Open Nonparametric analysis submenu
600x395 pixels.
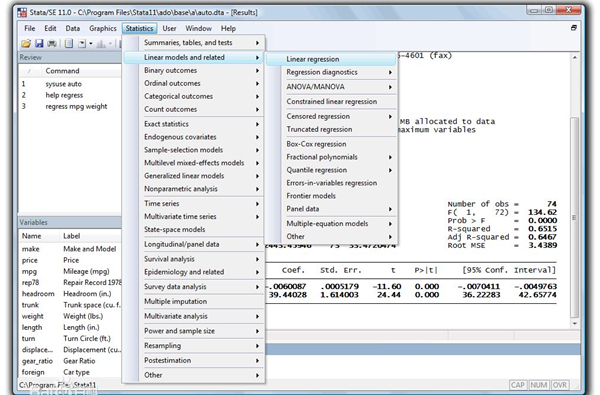[193, 189]
